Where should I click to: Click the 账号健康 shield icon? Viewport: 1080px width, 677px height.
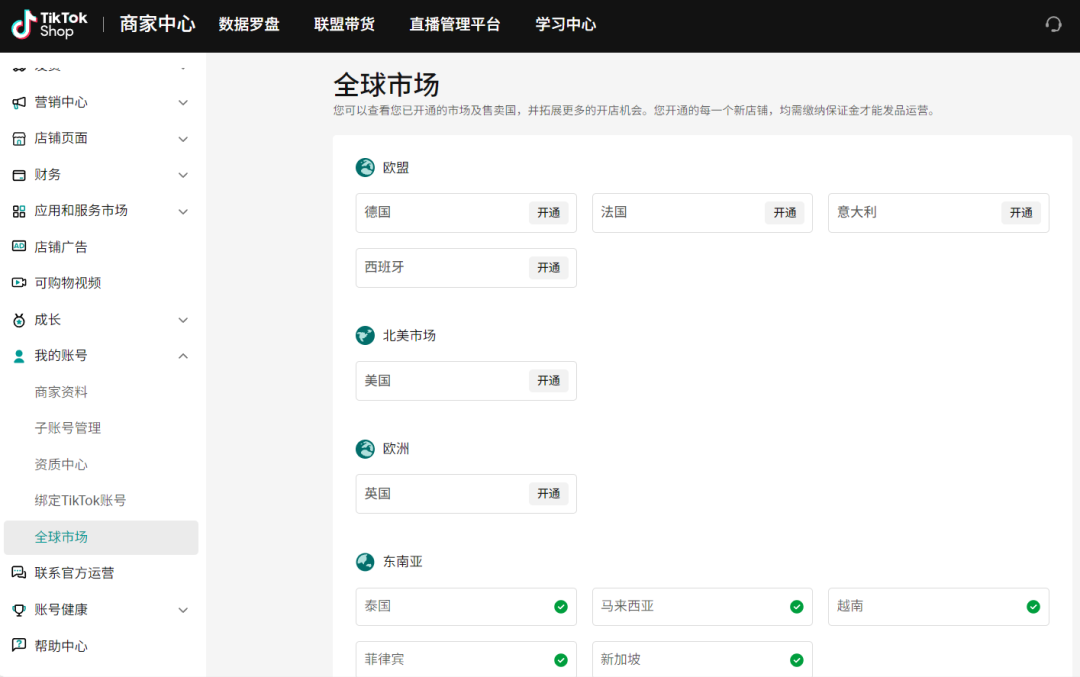(x=17, y=609)
